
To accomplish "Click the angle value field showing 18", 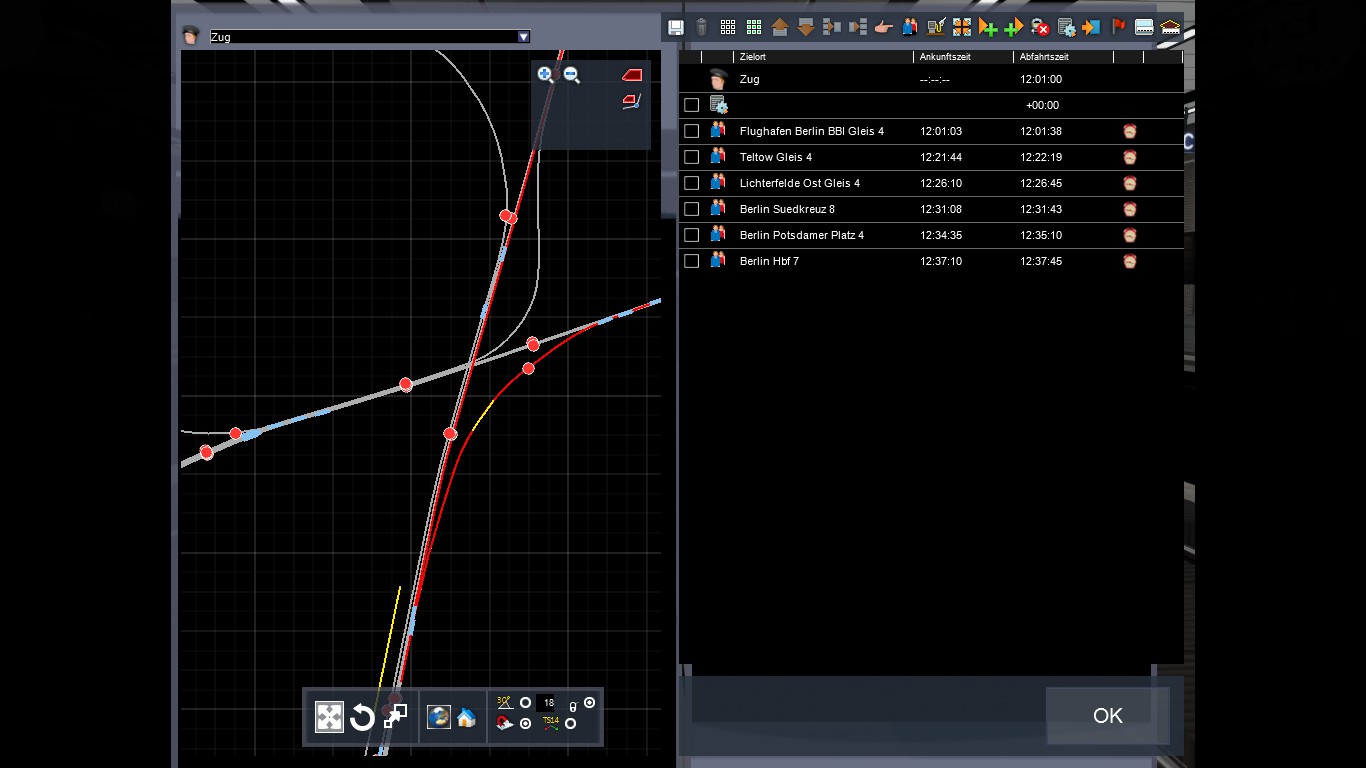I will 547,703.
